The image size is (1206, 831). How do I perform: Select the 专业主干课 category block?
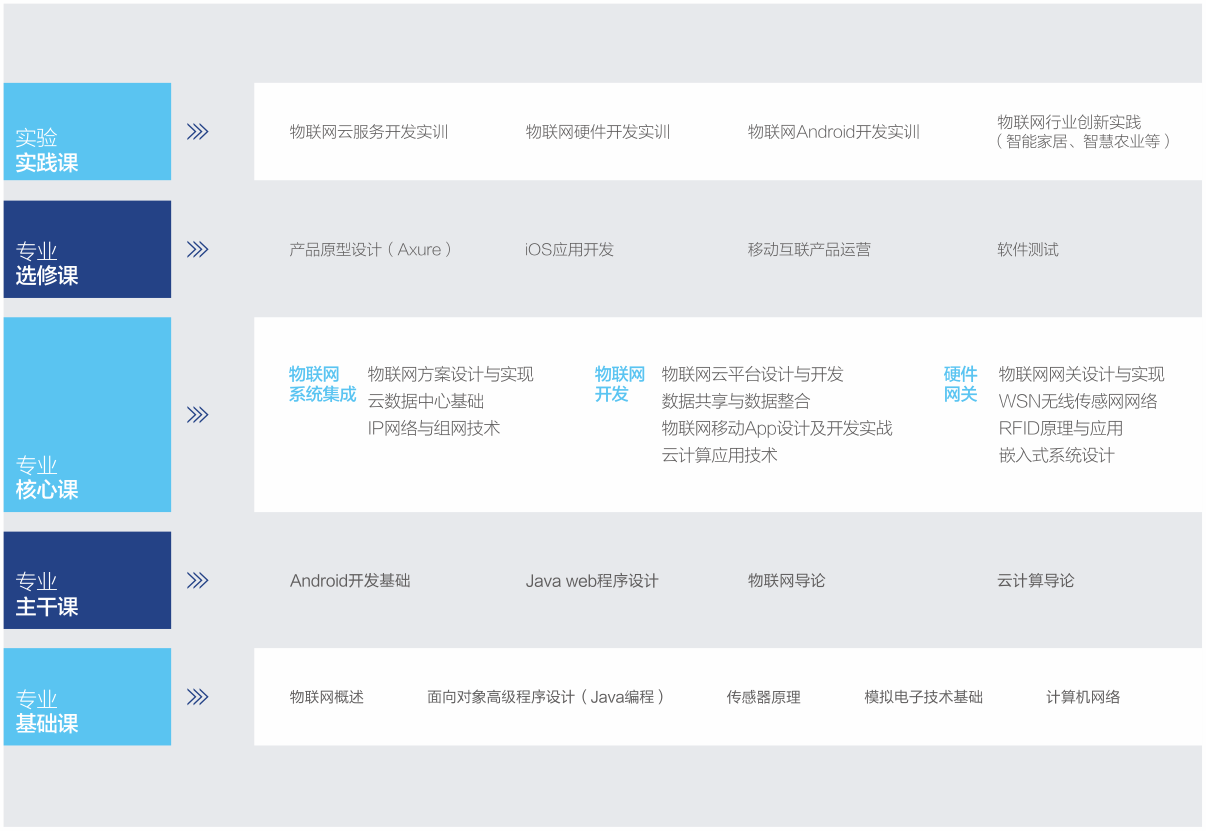87,580
